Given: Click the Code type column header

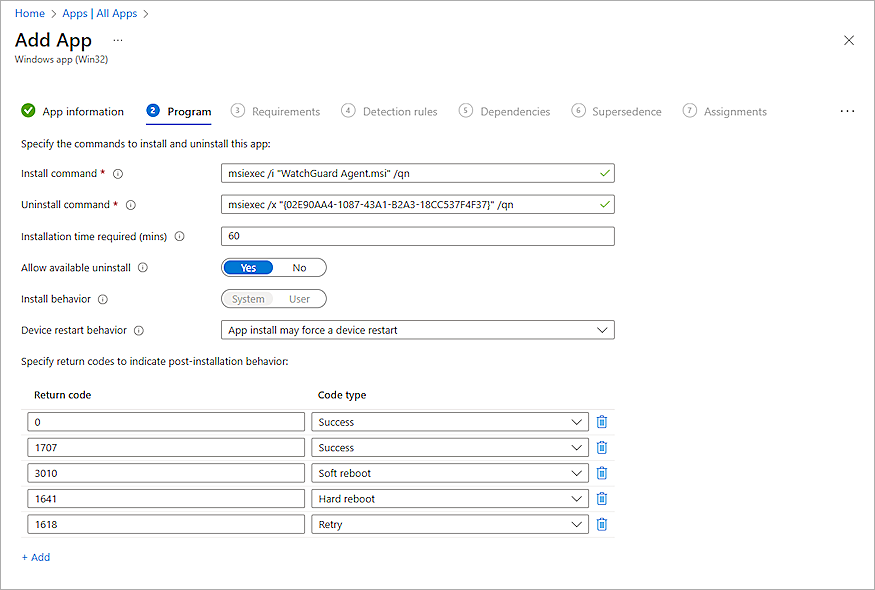Looking at the screenshot, I should [342, 395].
